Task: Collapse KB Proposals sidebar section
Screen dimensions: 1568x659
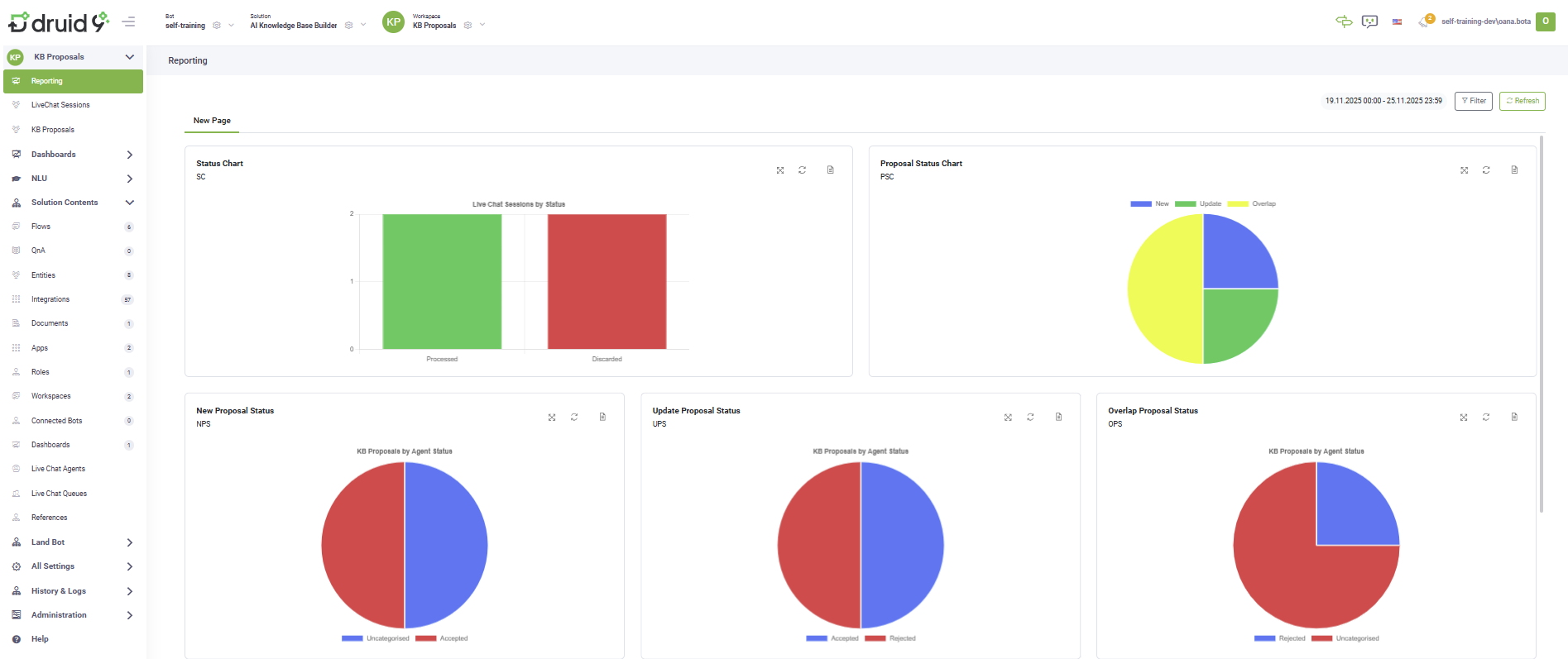Action: [129, 57]
